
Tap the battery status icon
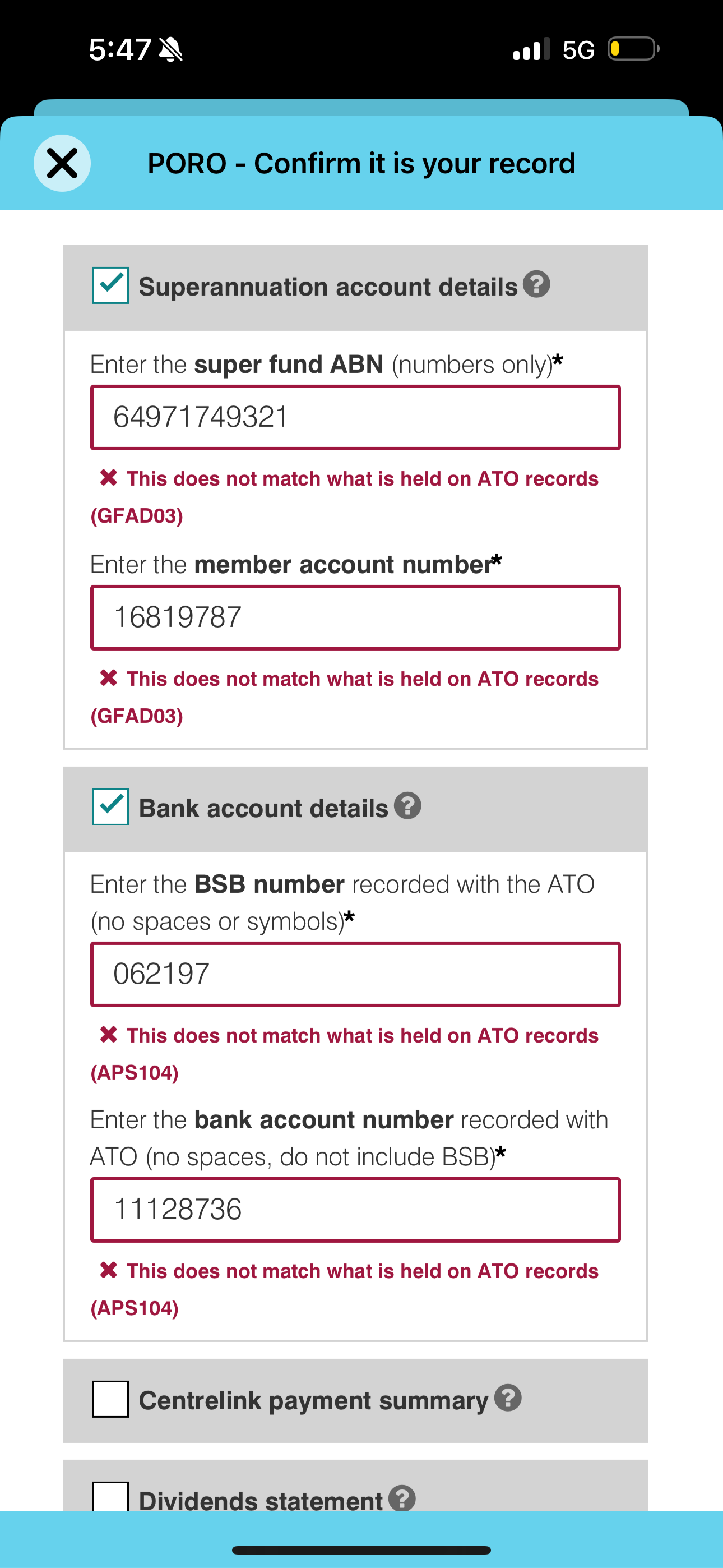point(633,49)
